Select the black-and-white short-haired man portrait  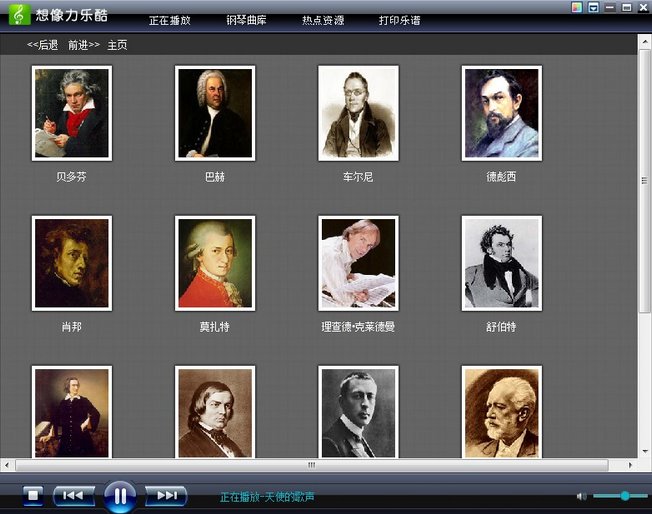coord(358,412)
